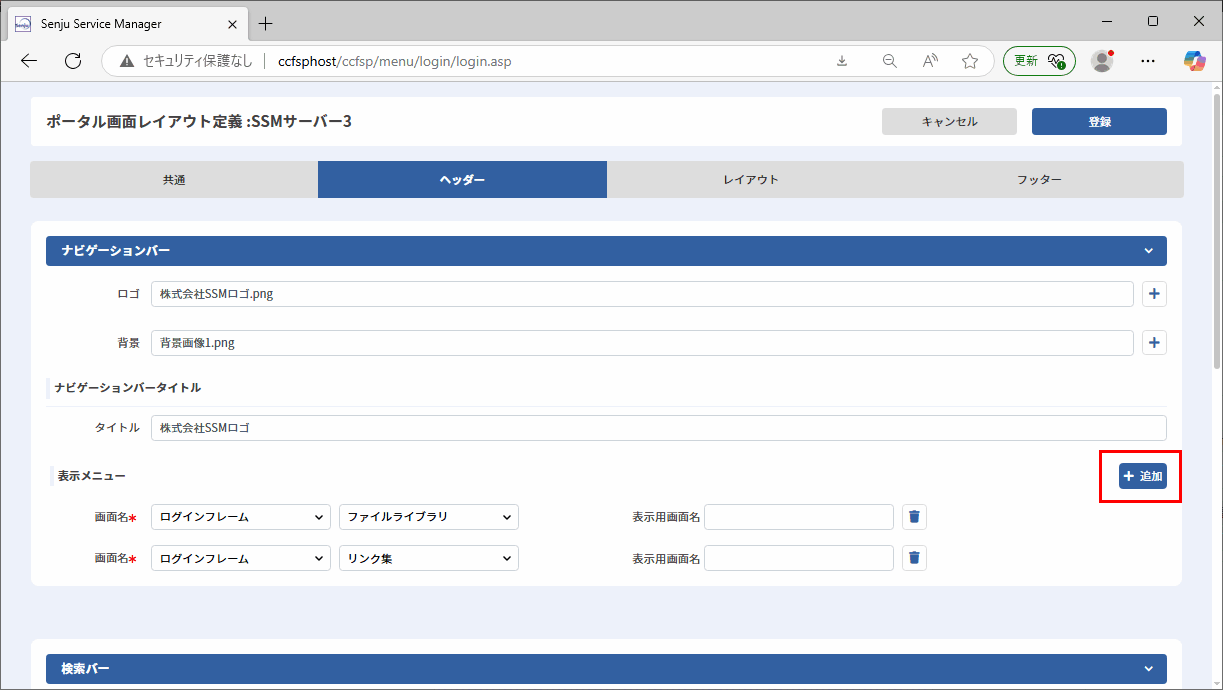Close the Senju Service Manager tab
Image resolution: width=1223 pixels, height=690 pixels.
[x=231, y=23]
